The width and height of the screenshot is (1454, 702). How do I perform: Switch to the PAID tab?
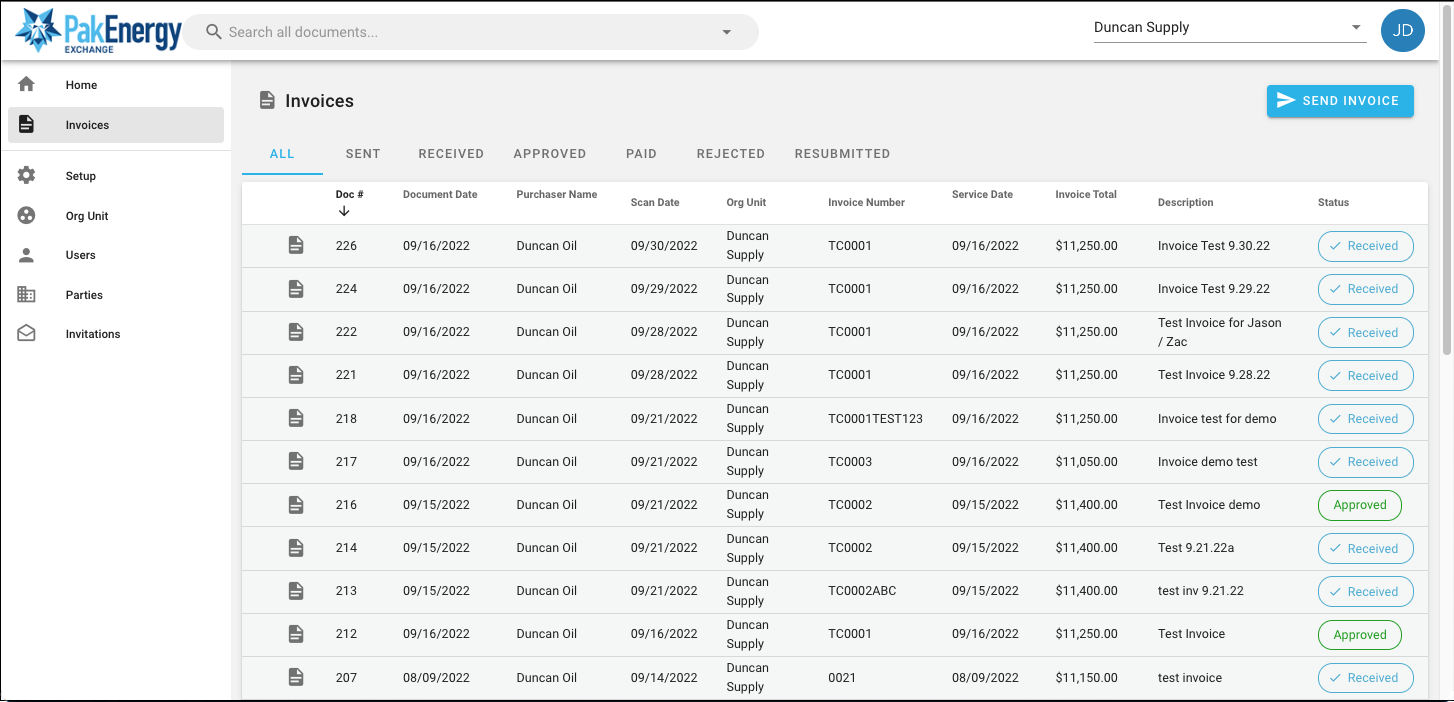point(641,154)
